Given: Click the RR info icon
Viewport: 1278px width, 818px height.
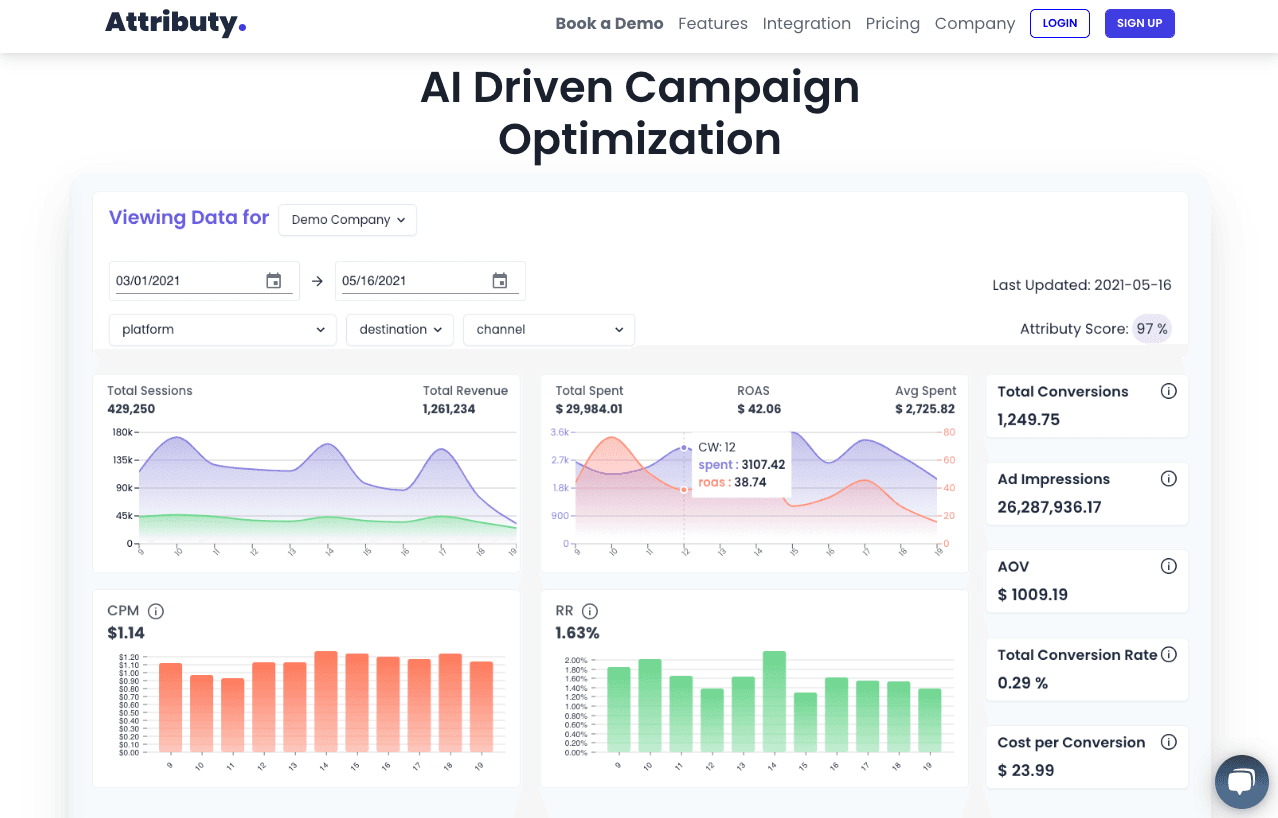Looking at the screenshot, I should (x=590, y=611).
